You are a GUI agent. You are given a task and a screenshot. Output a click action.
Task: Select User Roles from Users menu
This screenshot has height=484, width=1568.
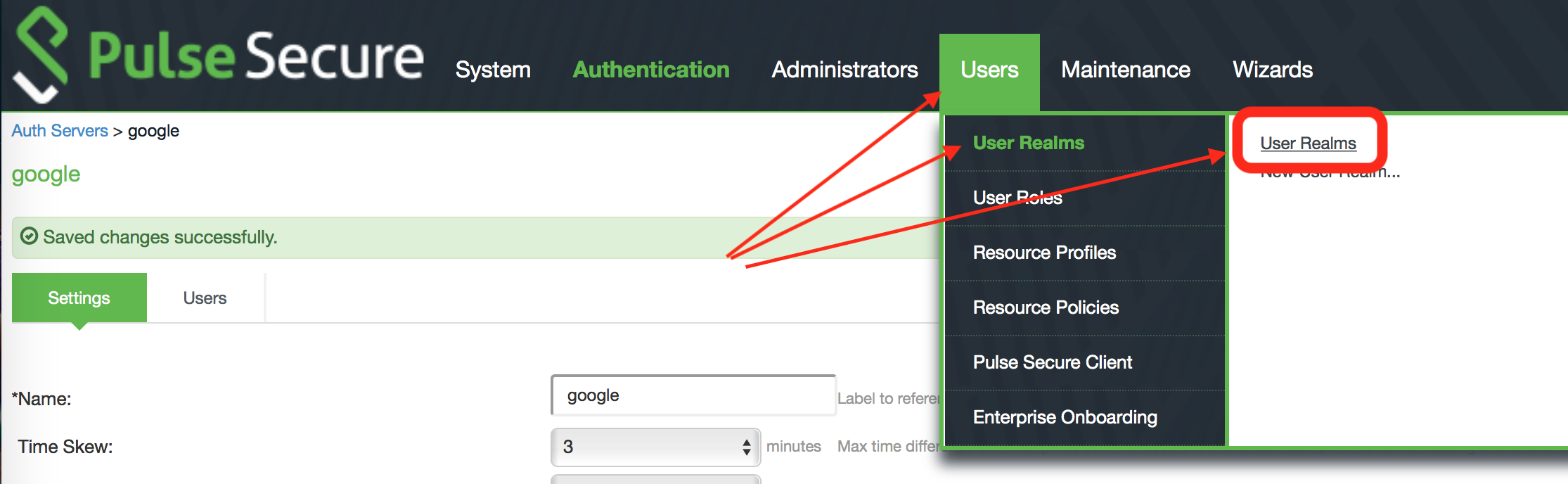(1017, 198)
